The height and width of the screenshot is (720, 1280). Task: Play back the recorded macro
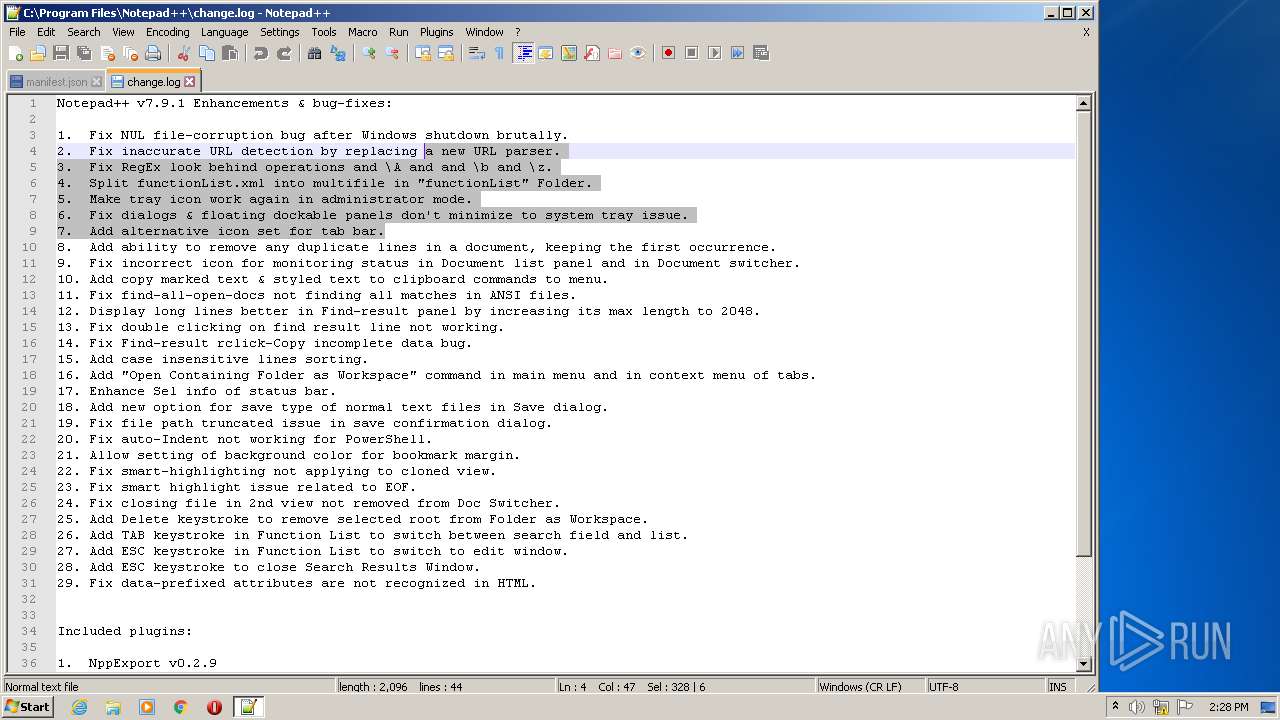(x=714, y=53)
